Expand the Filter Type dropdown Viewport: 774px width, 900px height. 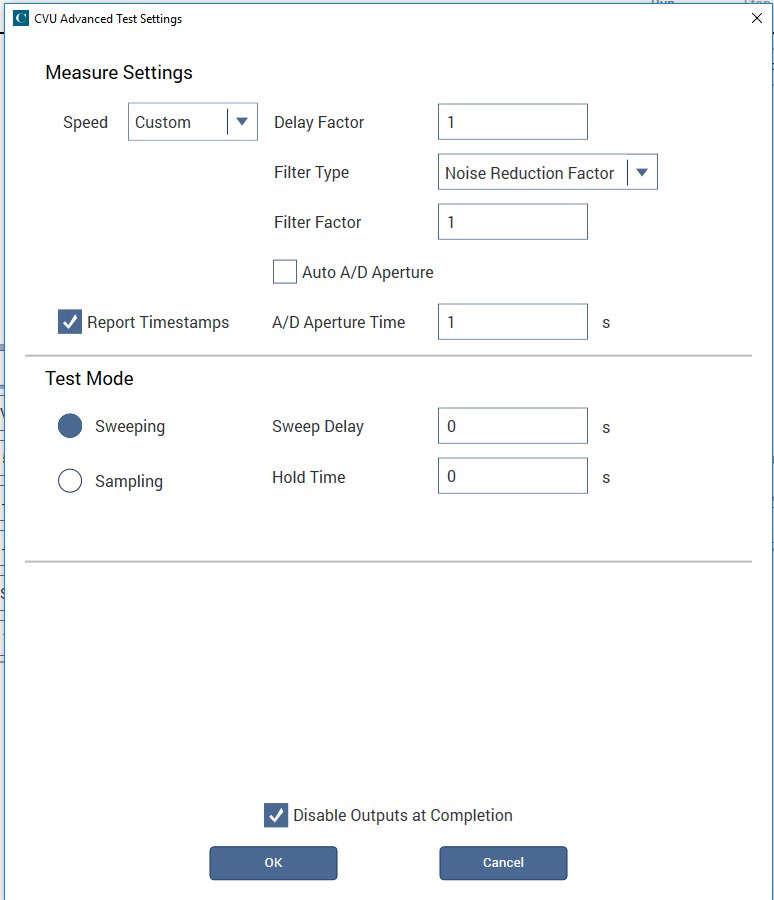coord(547,172)
